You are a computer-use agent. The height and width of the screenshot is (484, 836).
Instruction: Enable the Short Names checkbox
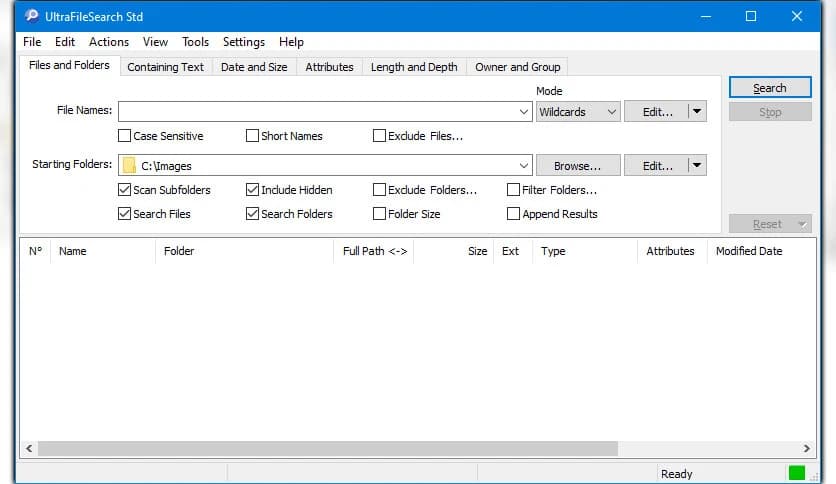[x=252, y=136]
